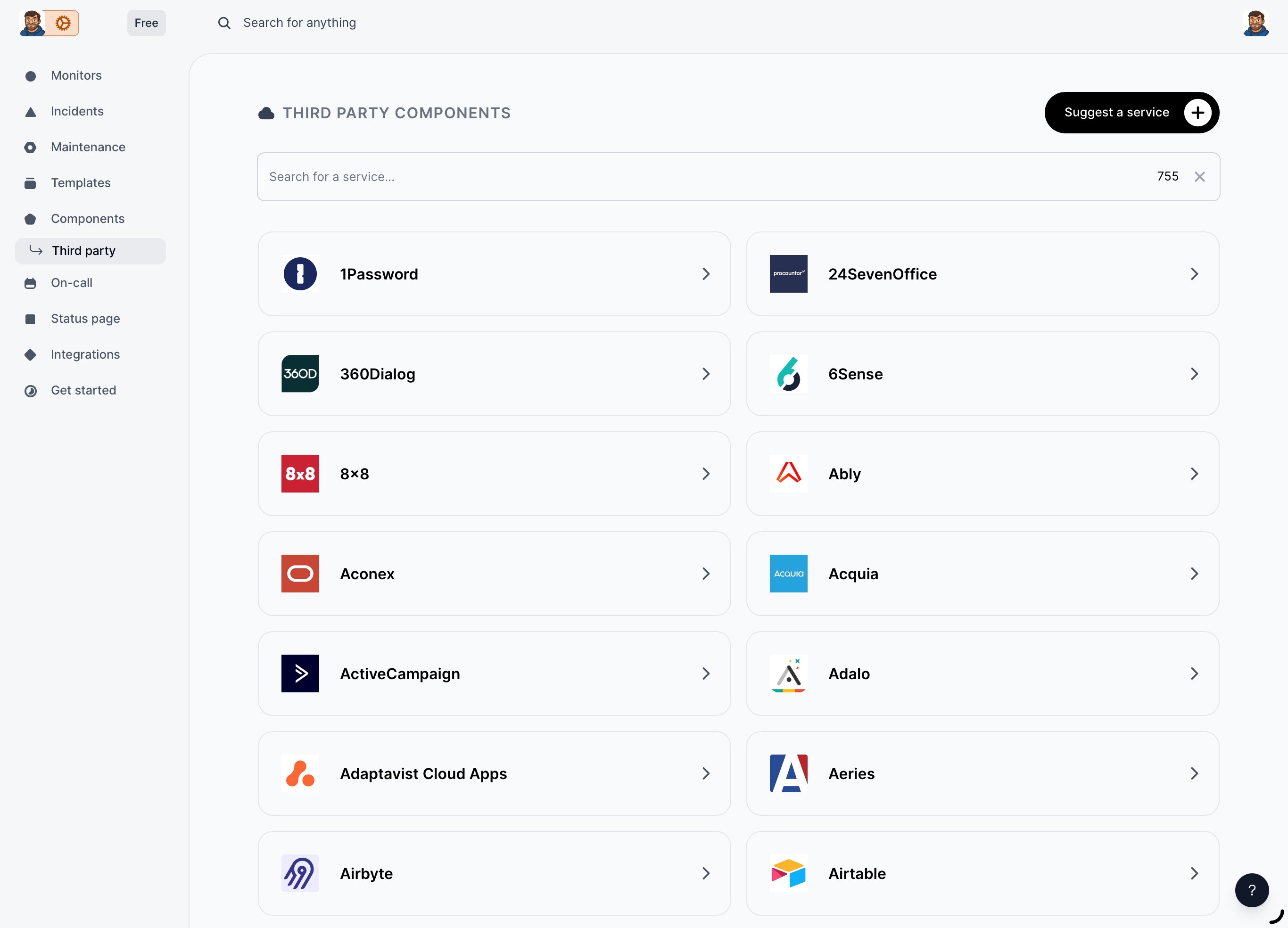Click the On-call calendar icon in sidebar

pyautogui.click(x=31, y=283)
